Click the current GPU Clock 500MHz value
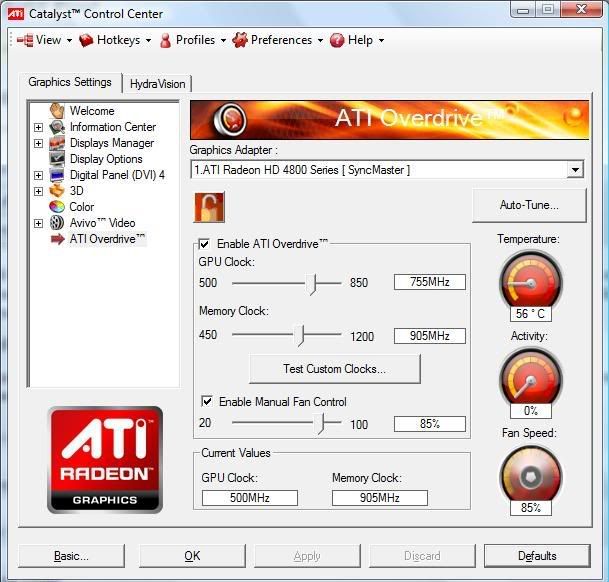 [x=250, y=498]
